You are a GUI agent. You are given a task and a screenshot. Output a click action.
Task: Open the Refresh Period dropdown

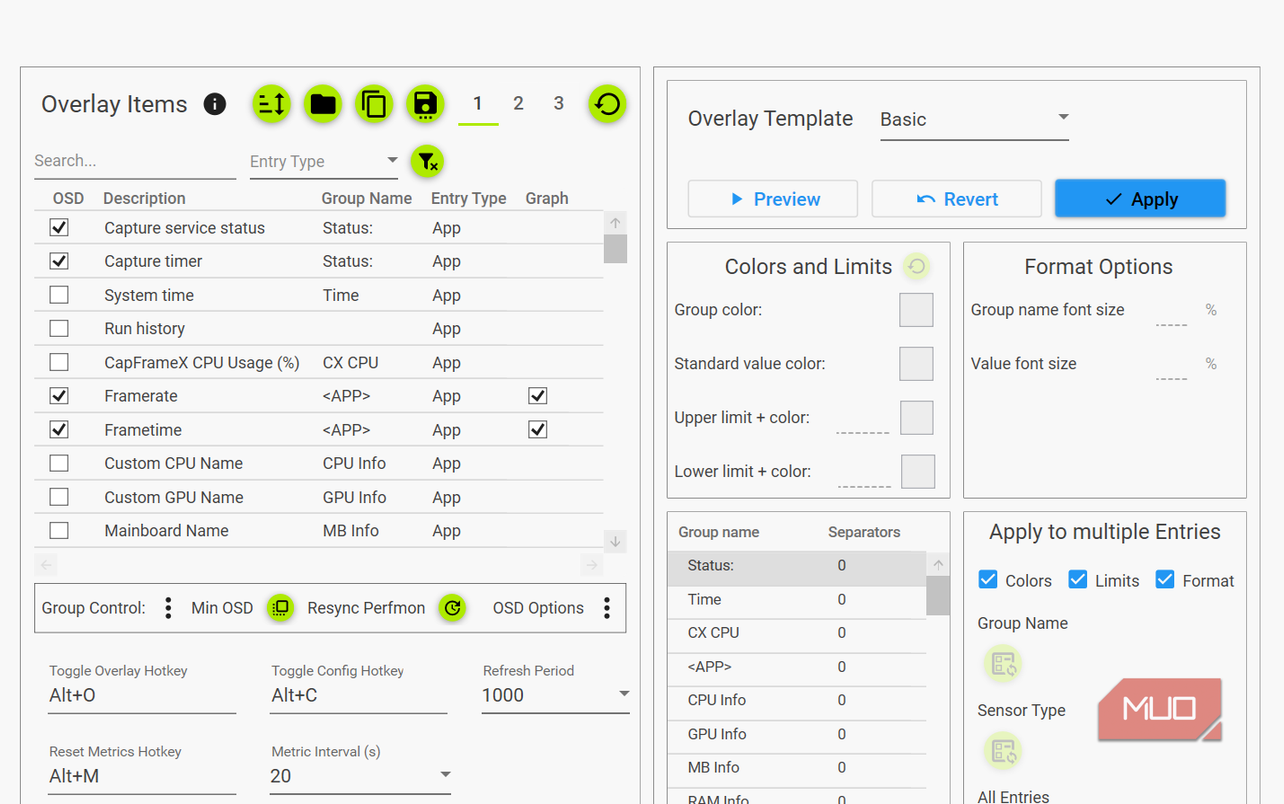(555, 695)
